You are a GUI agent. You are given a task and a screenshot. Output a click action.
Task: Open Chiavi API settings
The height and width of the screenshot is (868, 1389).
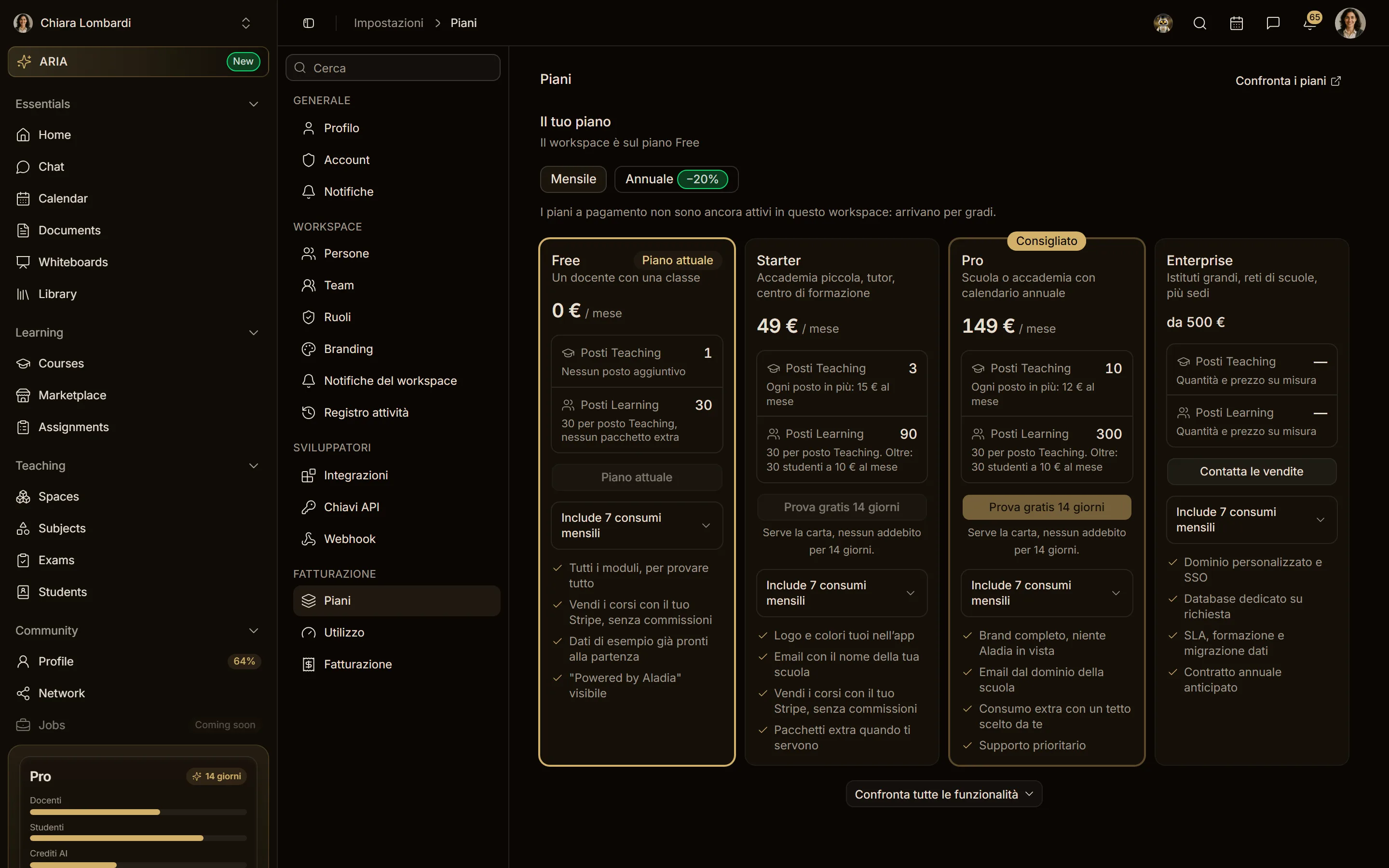point(396,507)
